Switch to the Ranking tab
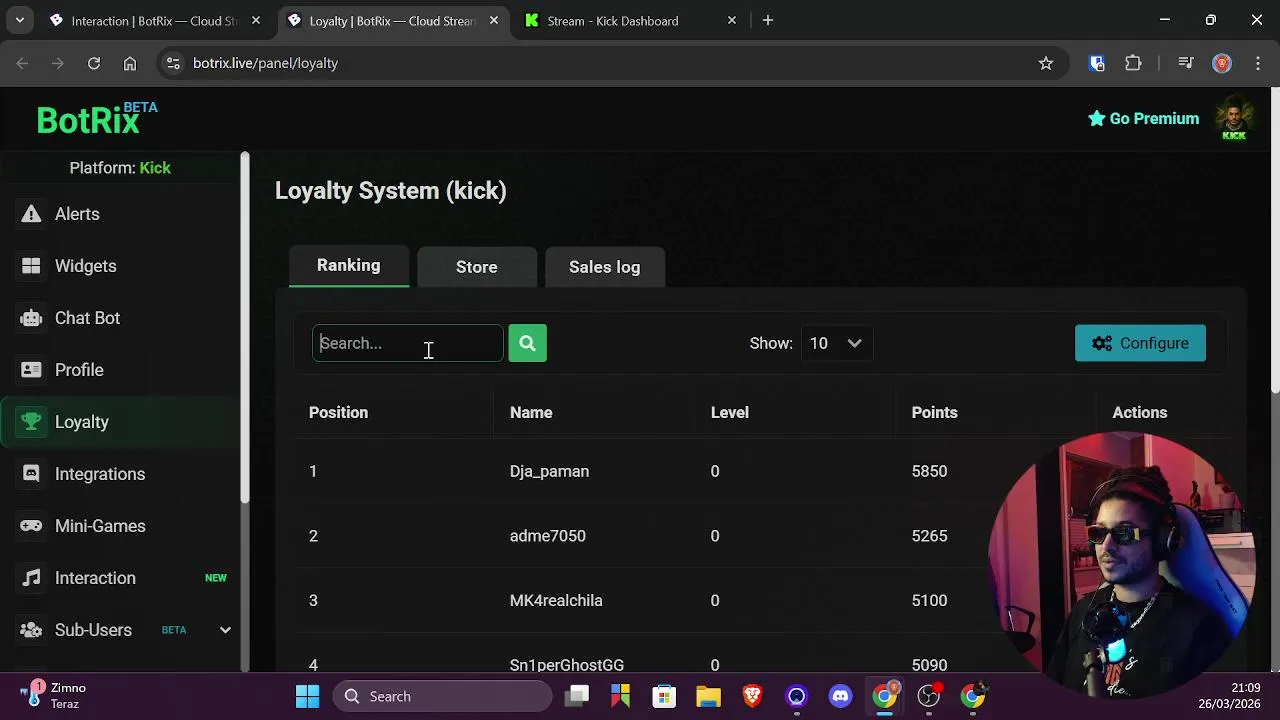Image resolution: width=1280 pixels, height=720 pixels. tap(349, 266)
